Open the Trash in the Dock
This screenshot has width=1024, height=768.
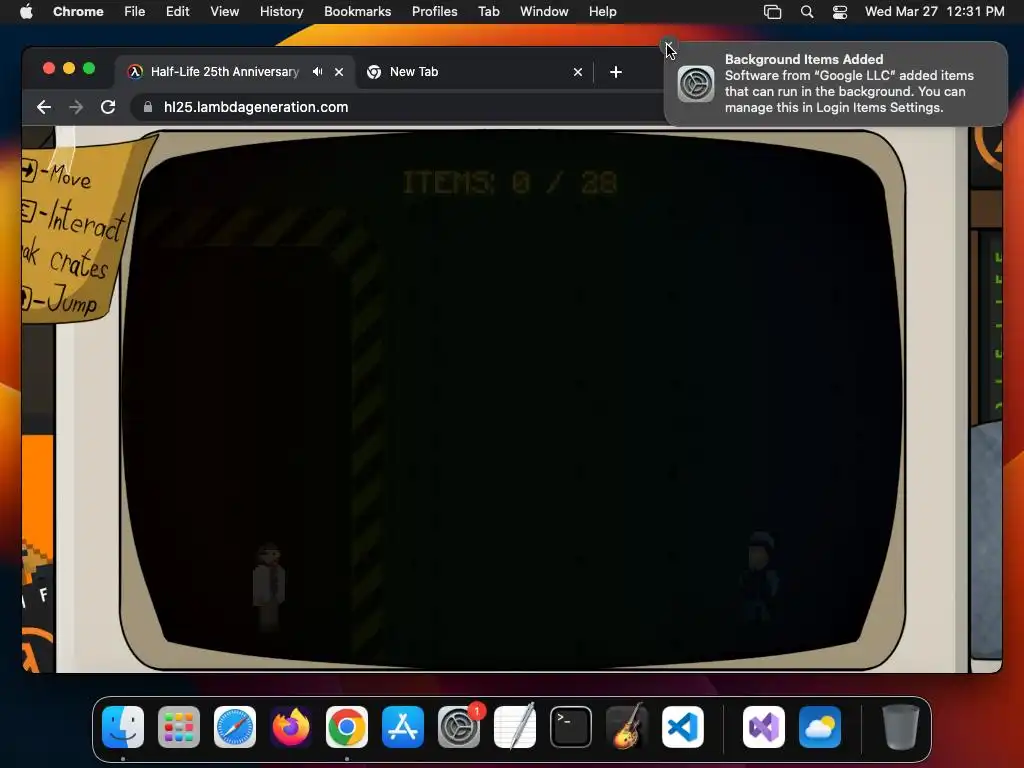click(901, 727)
